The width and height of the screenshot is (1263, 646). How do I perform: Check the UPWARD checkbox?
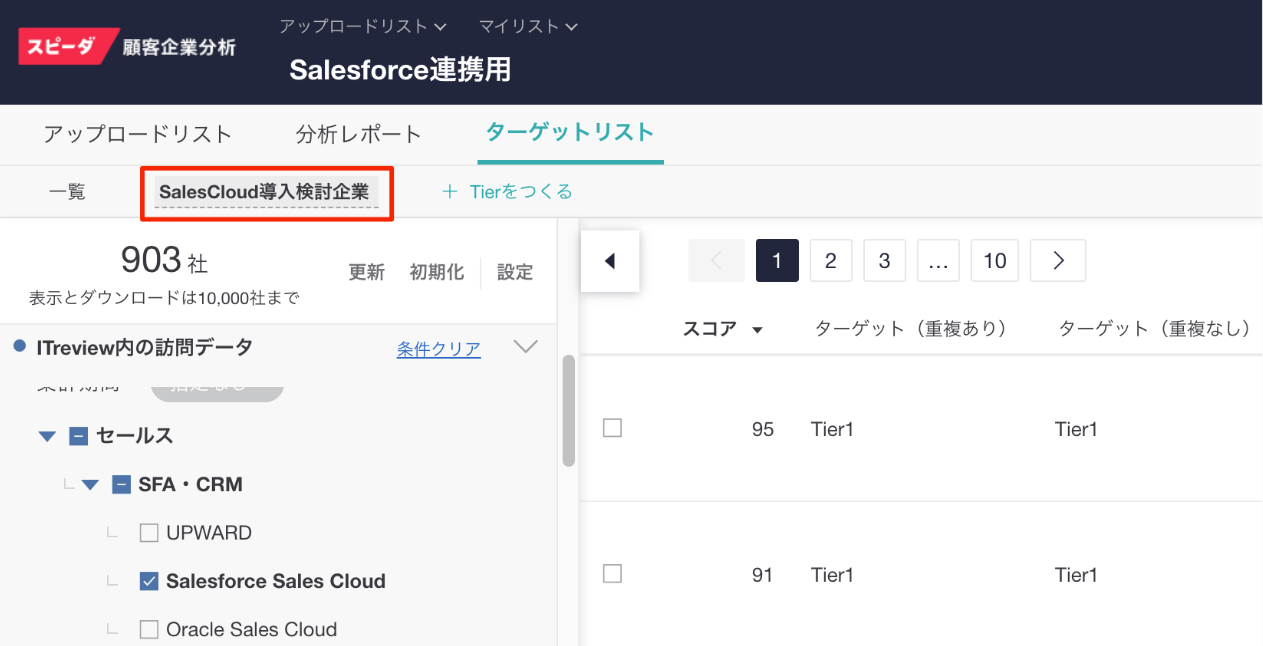[149, 533]
